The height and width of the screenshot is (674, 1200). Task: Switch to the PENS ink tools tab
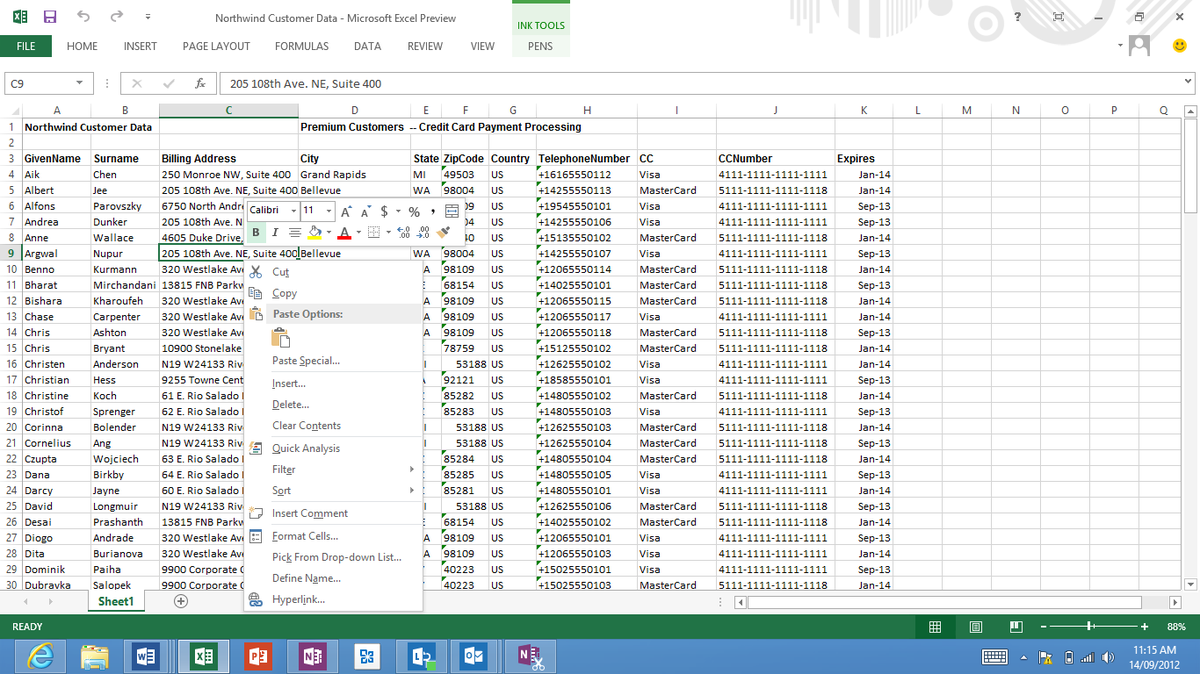click(540, 46)
